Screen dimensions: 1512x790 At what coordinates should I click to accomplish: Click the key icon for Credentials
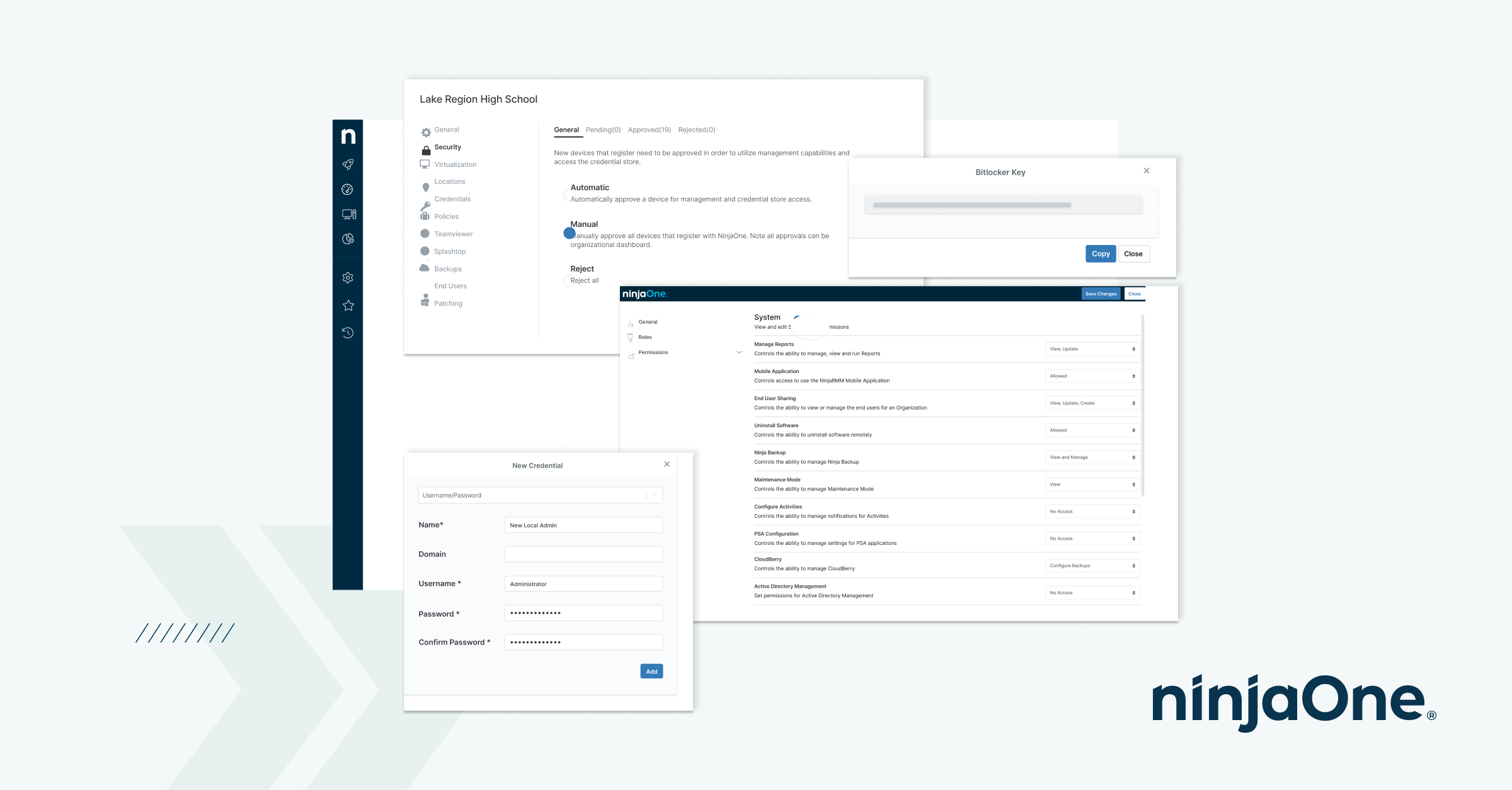425,206
